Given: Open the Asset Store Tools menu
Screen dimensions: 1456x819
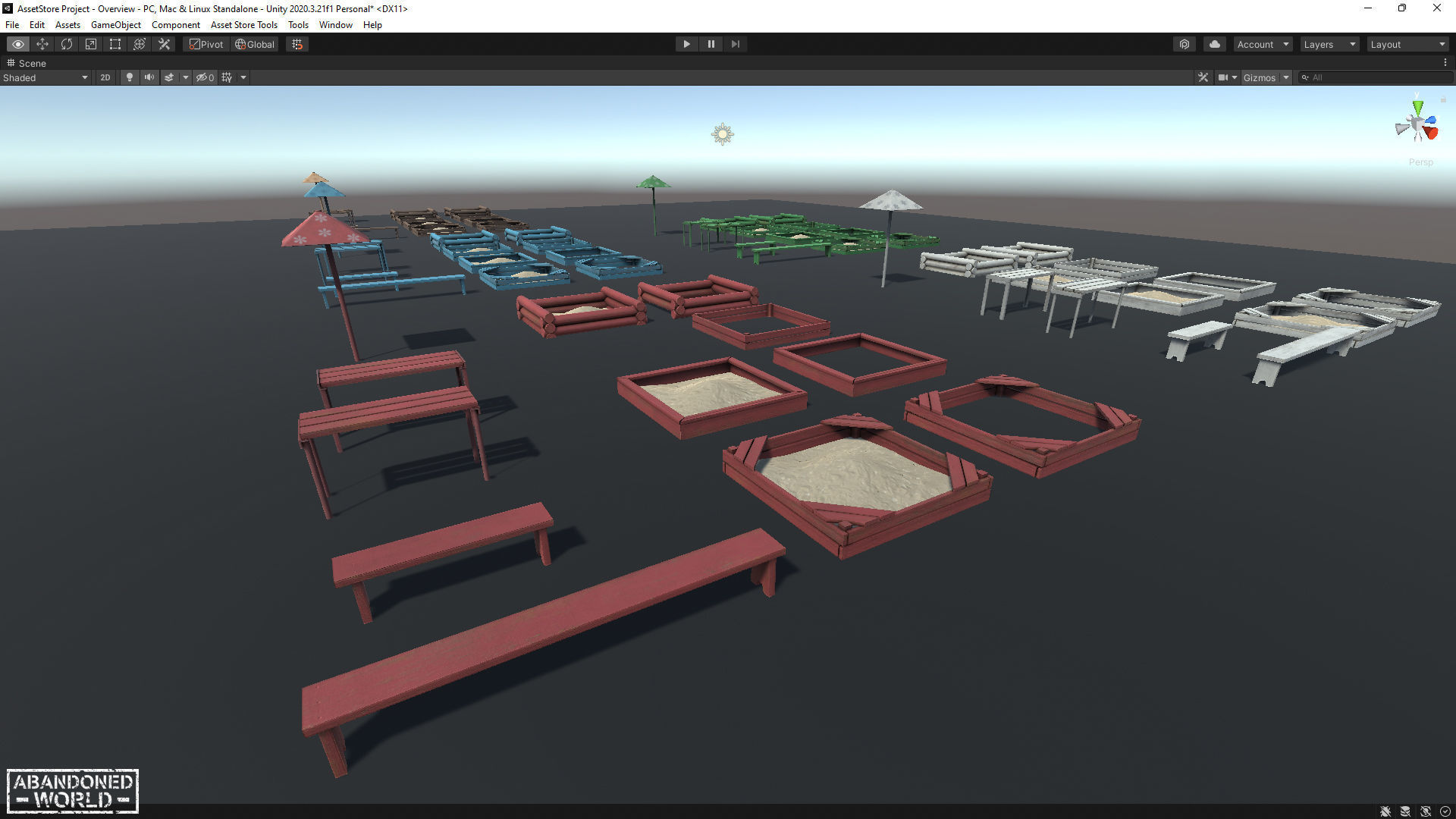Looking at the screenshot, I should (x=244, y=24).
